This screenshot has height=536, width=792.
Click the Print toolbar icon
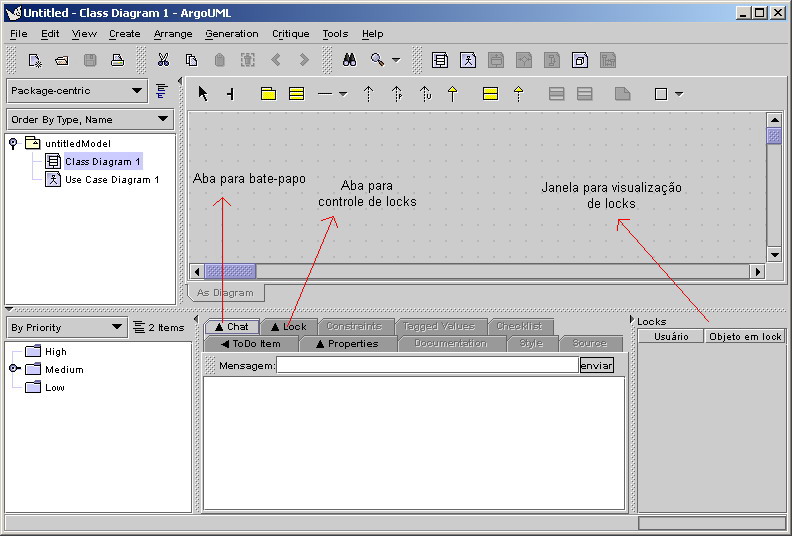(117, 60)
